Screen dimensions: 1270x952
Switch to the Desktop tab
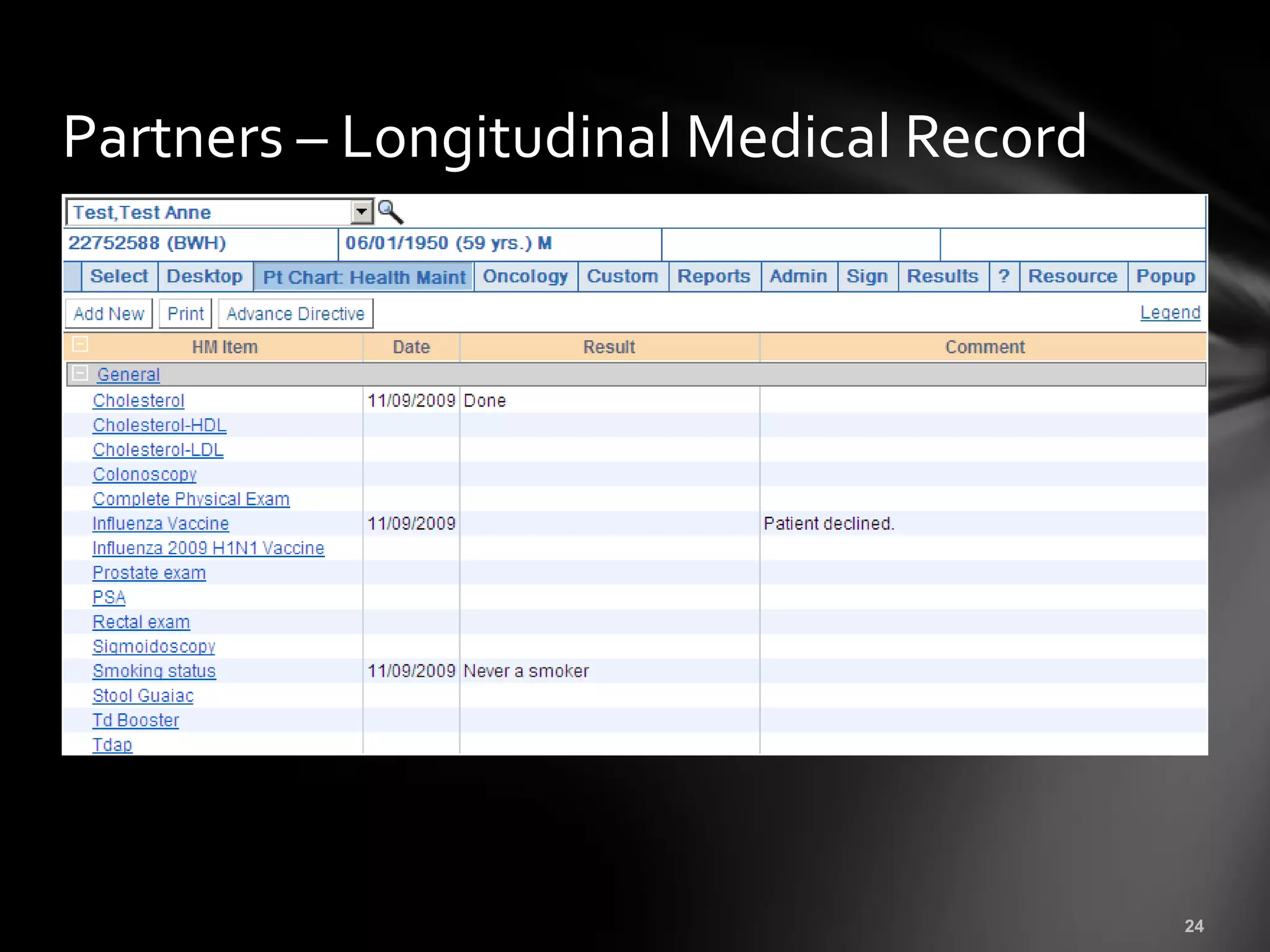[205, 276]
